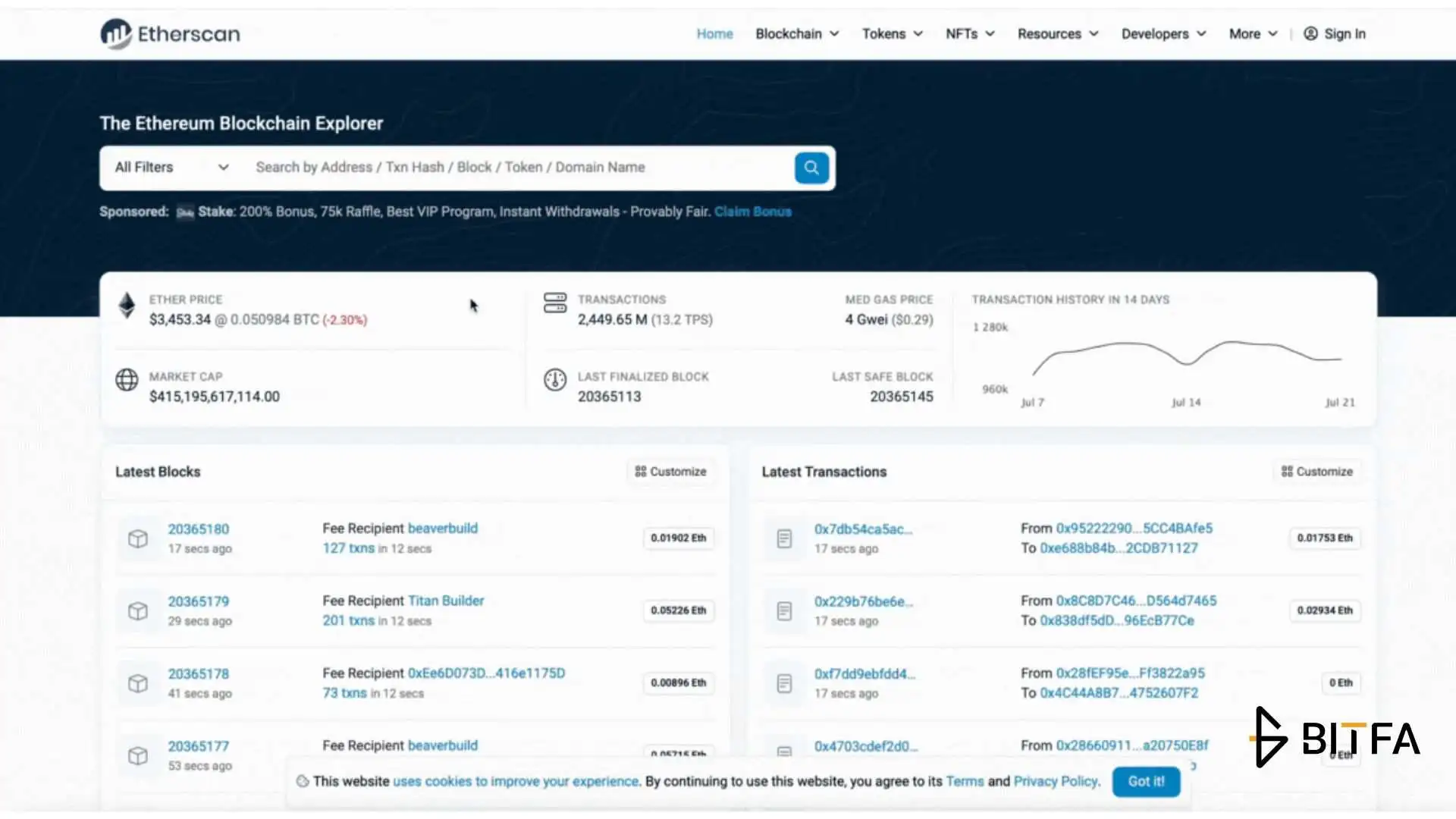The width and height of the screenshot is (1456, 819).
Task: Open transaction 0xf7dd9ebfdd4
Action: click(864, 674)
